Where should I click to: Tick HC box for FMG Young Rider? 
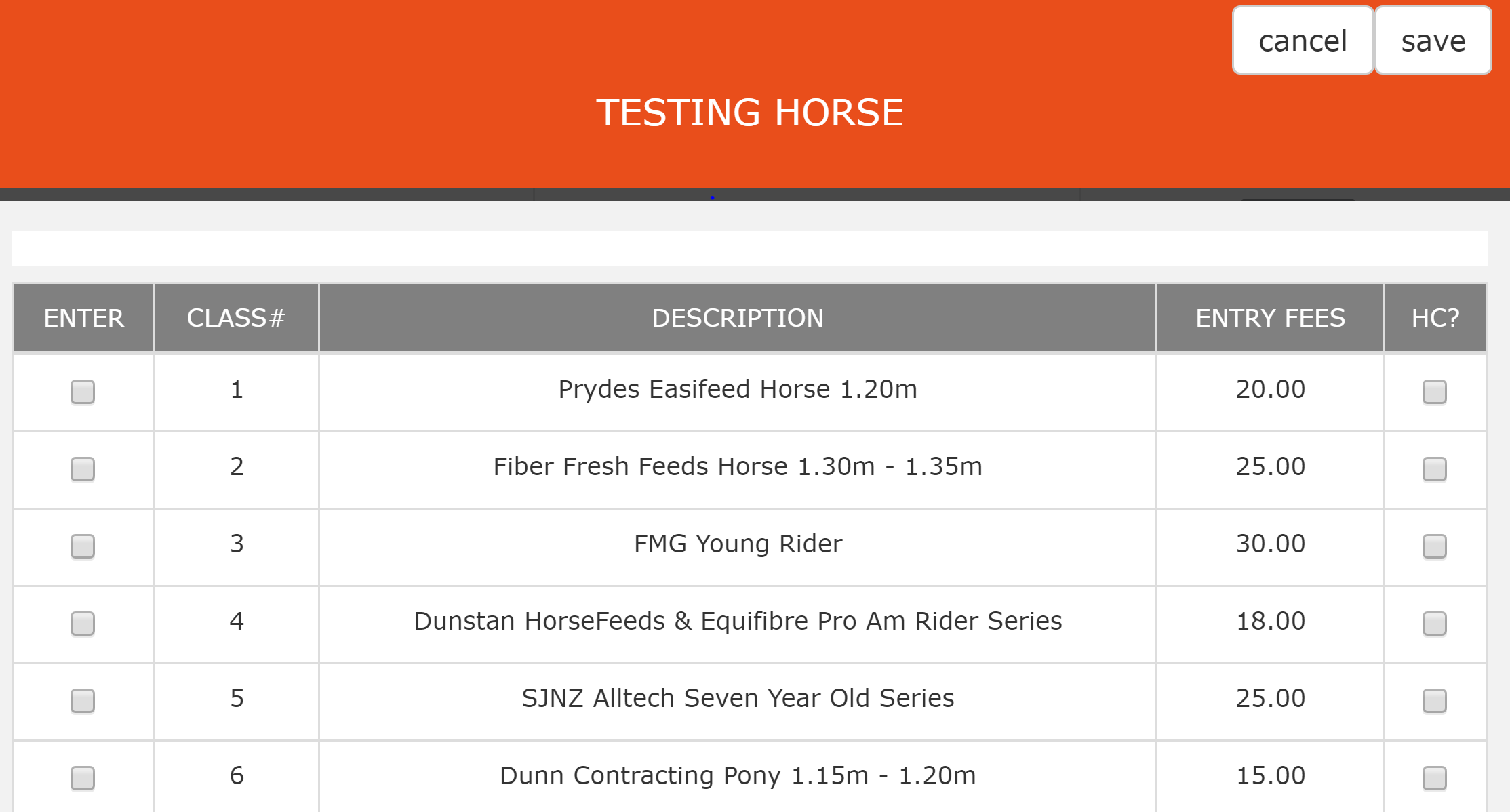click(x=1434, y=546)
